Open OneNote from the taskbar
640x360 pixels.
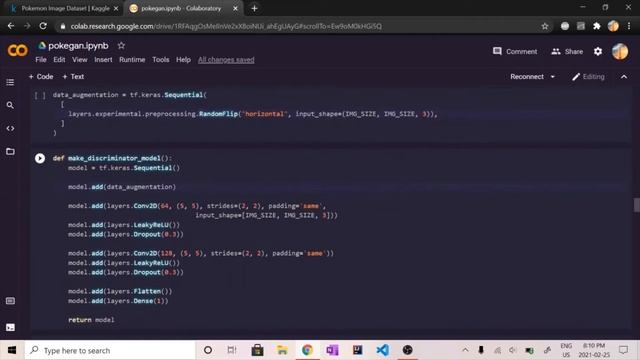332,350
